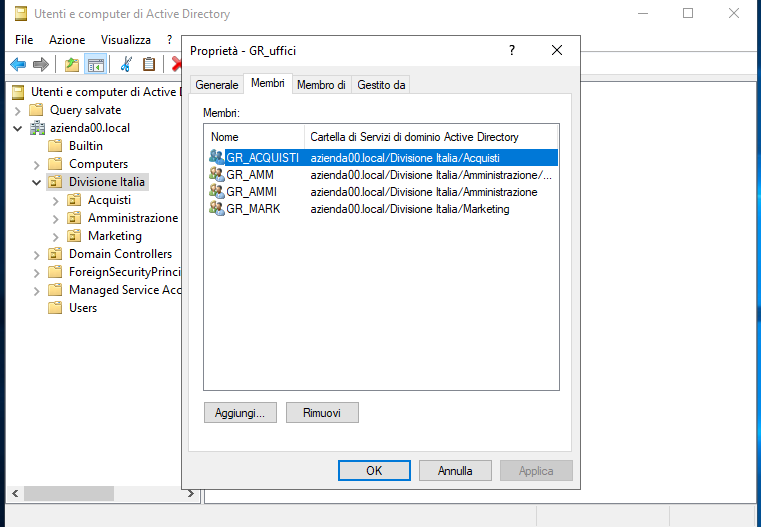Click the Cut scissors toolbar icon
Screen dimensions: 761x527
[x=126, y=65]
